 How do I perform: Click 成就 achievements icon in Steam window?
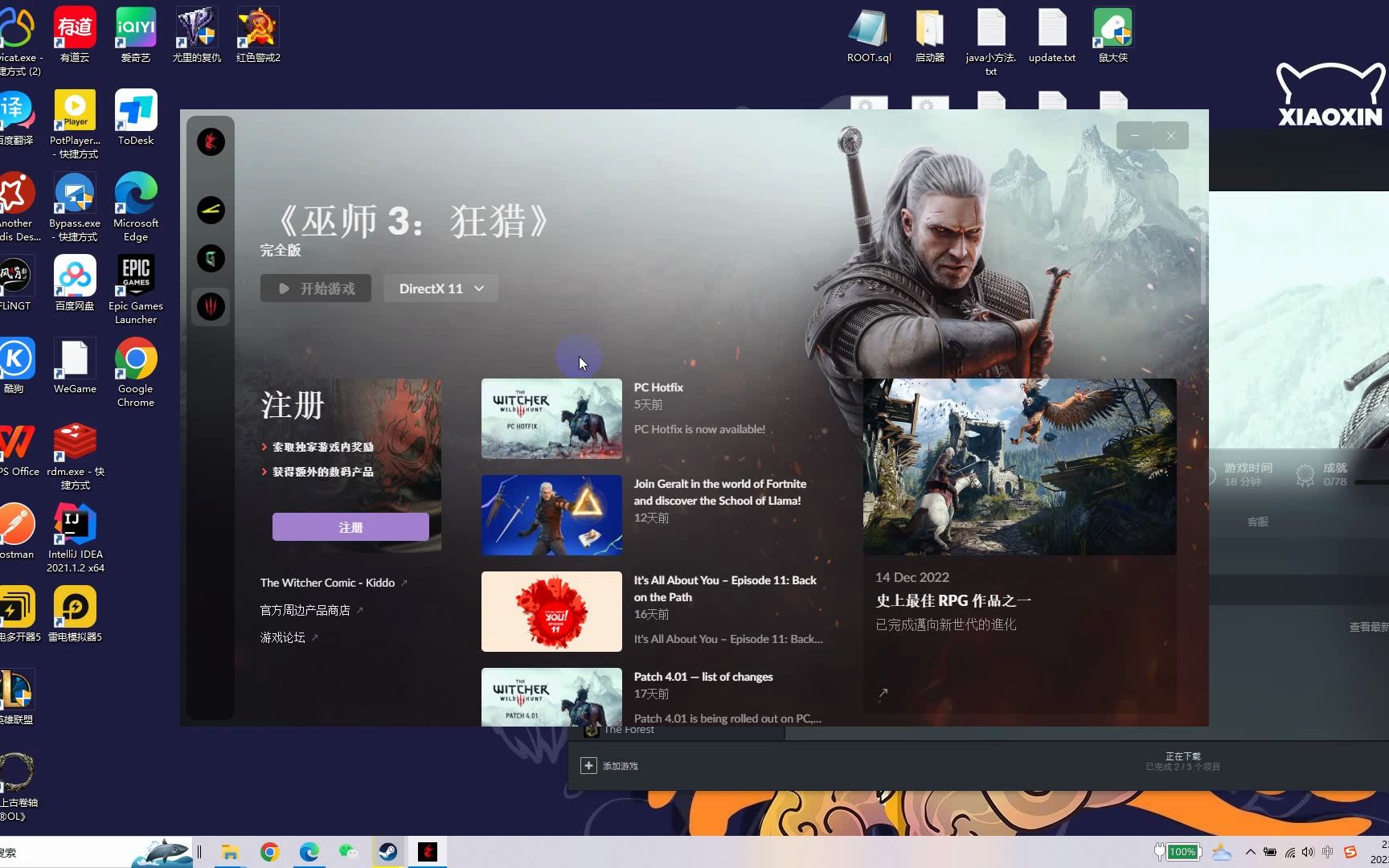tap(1305, 475)
